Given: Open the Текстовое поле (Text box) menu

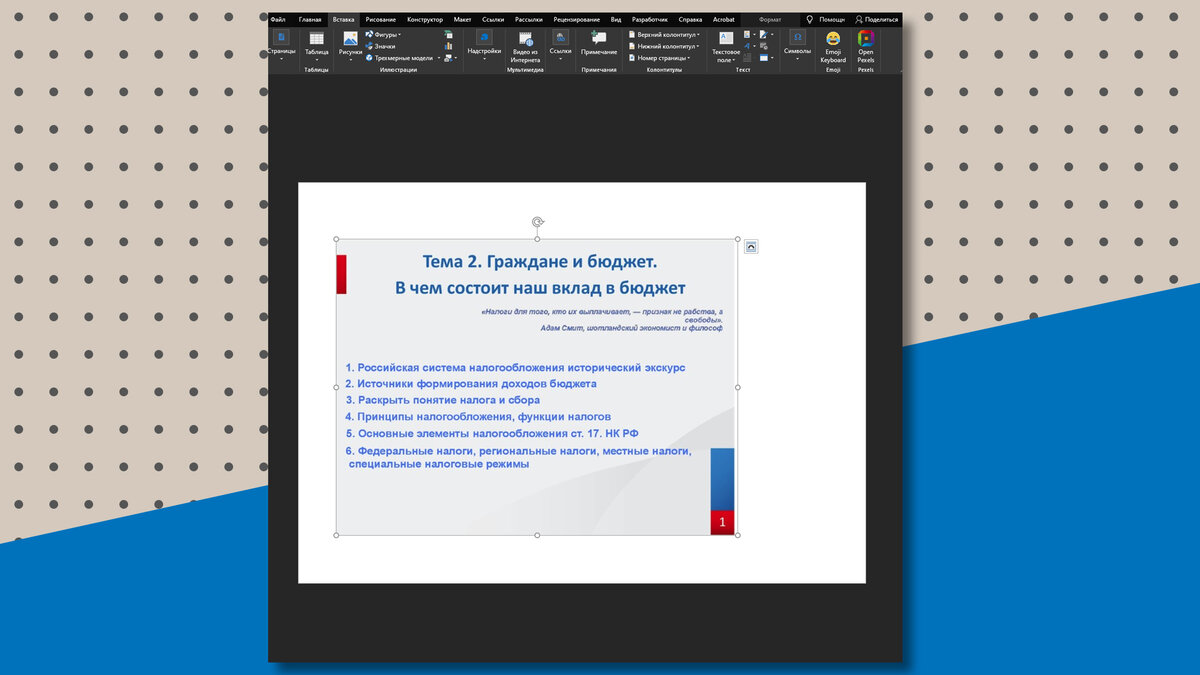Looking at the screenshot, I should (726, 46).
